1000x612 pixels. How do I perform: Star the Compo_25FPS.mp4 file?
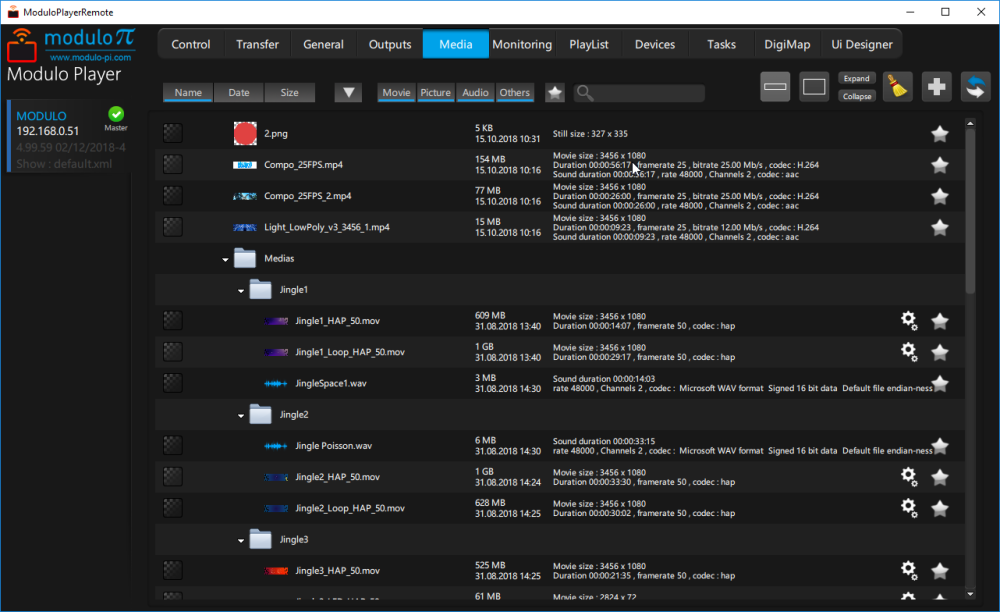coord(939,165)
